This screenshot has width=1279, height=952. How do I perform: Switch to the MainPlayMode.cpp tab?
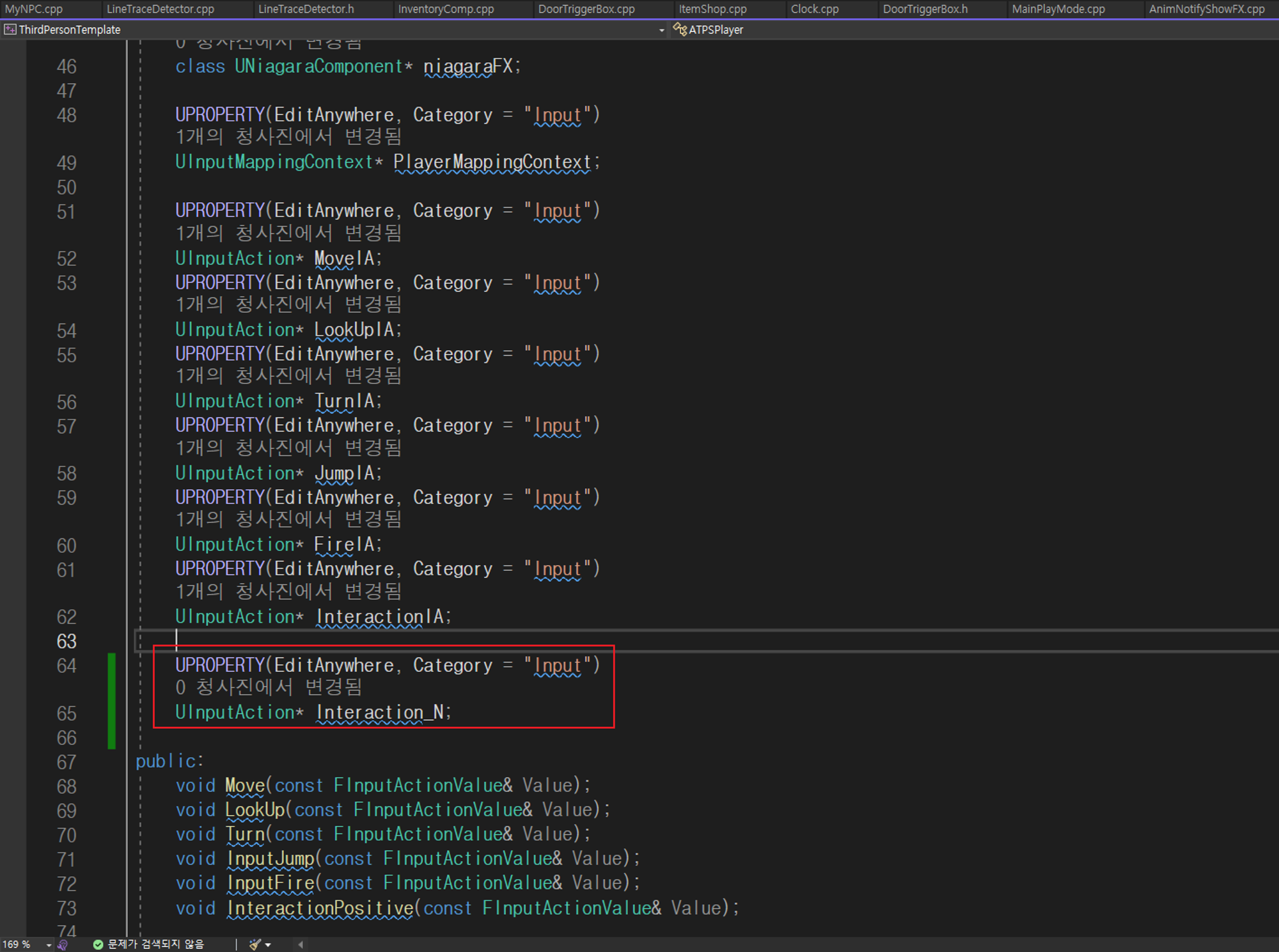point(1058,9)
